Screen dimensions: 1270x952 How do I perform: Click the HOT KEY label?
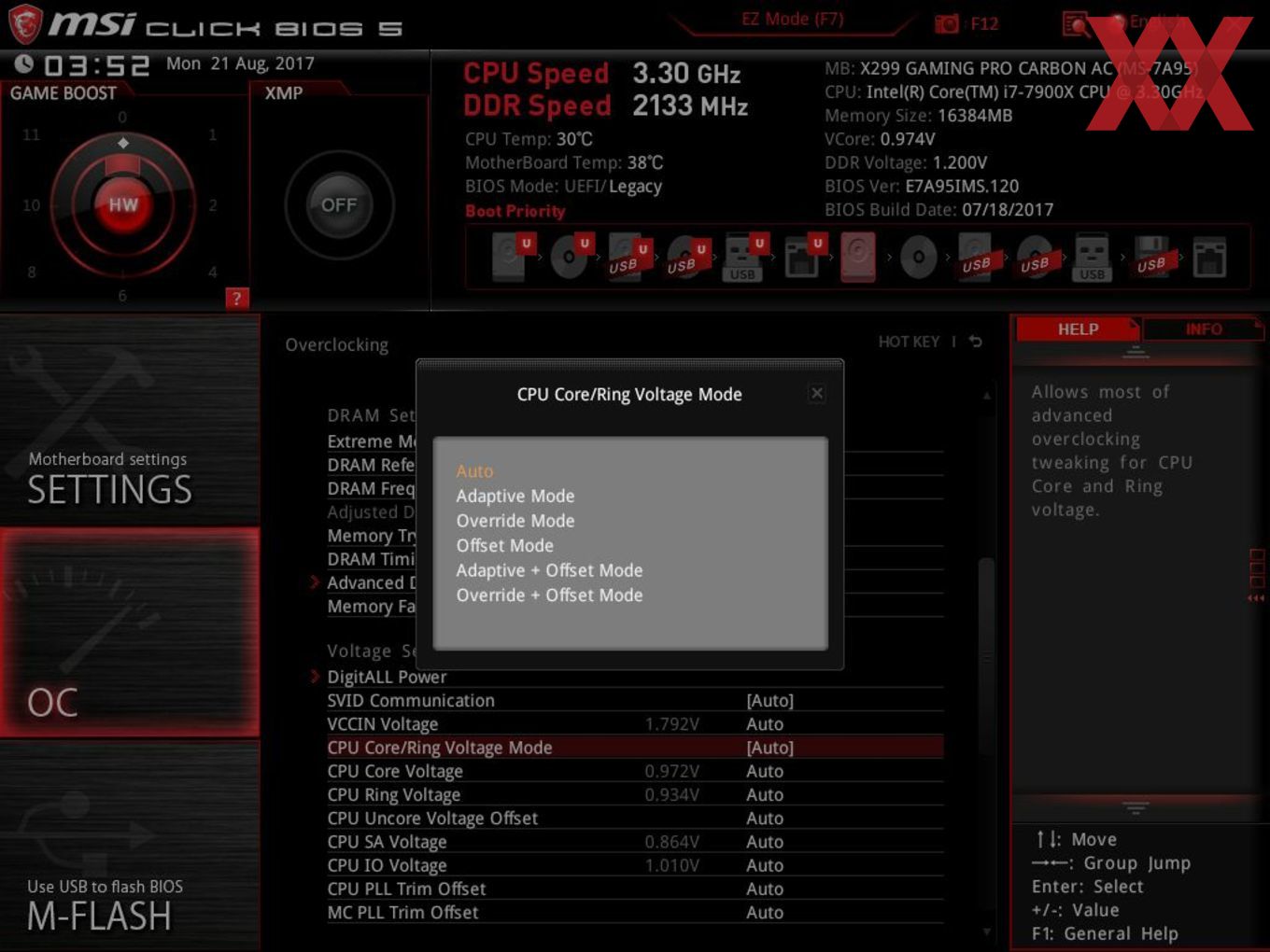[x=909, y=342]
